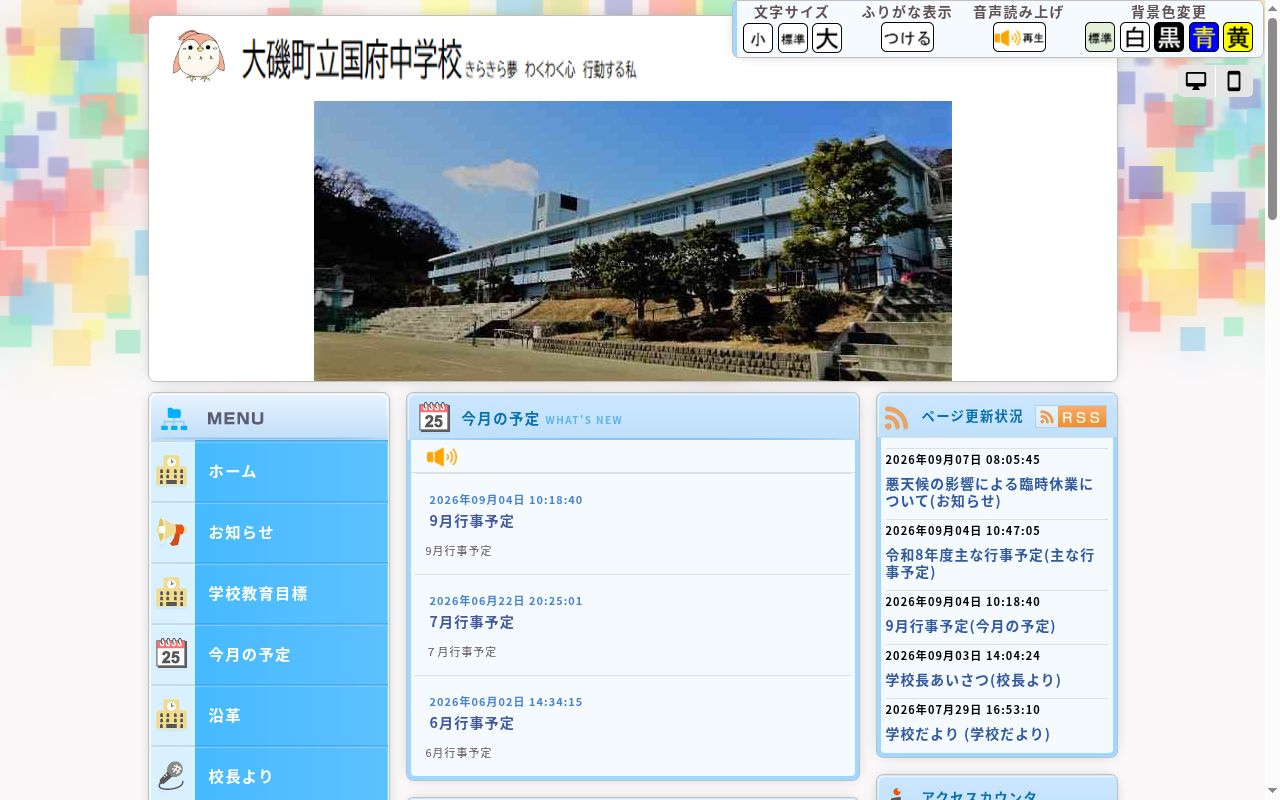This screenshot has width=1280, height=800.
Task: Switch to desktop view icon
Action: coord(1196,81)
